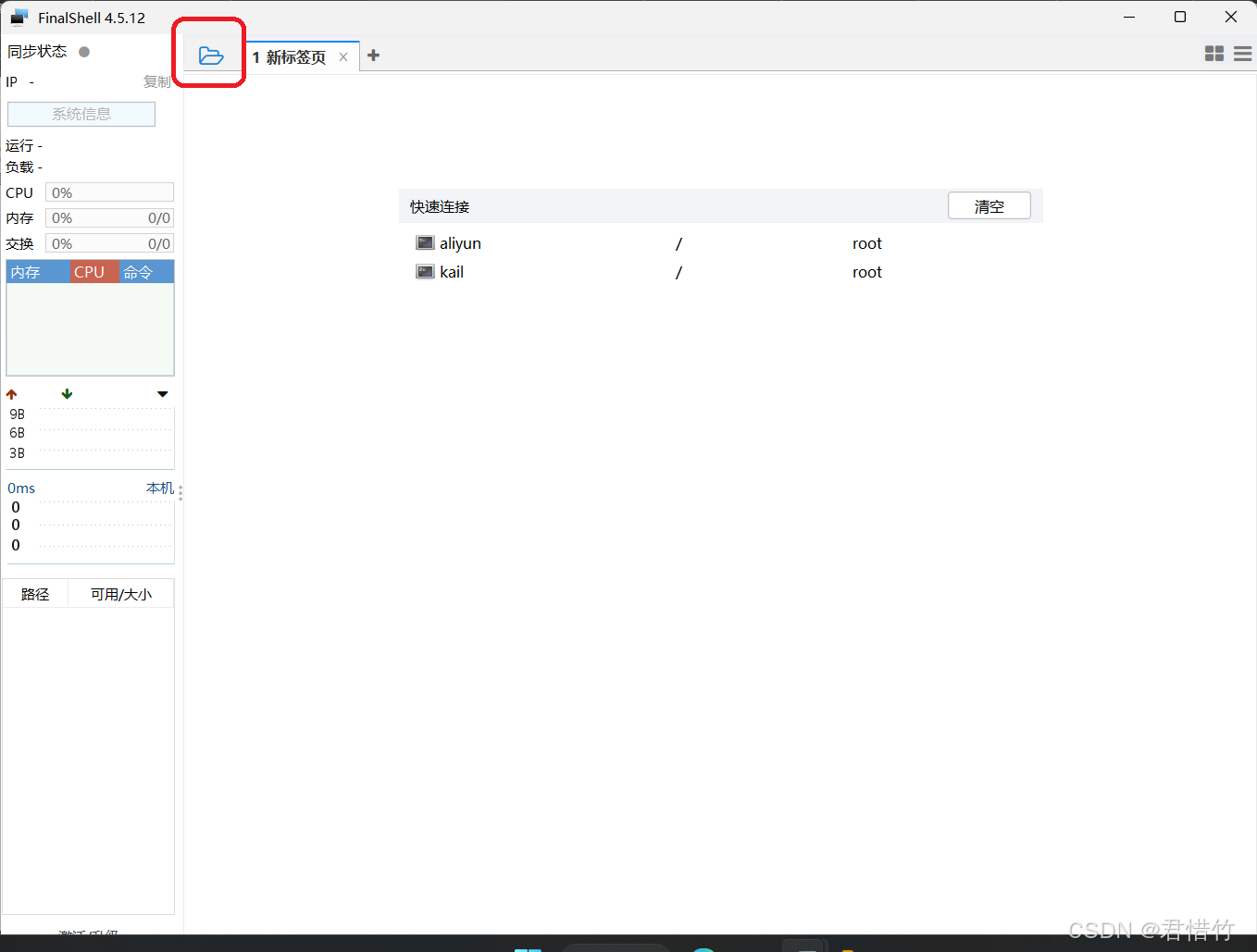Open the network interface dropdown arrow

coord(163,394)
